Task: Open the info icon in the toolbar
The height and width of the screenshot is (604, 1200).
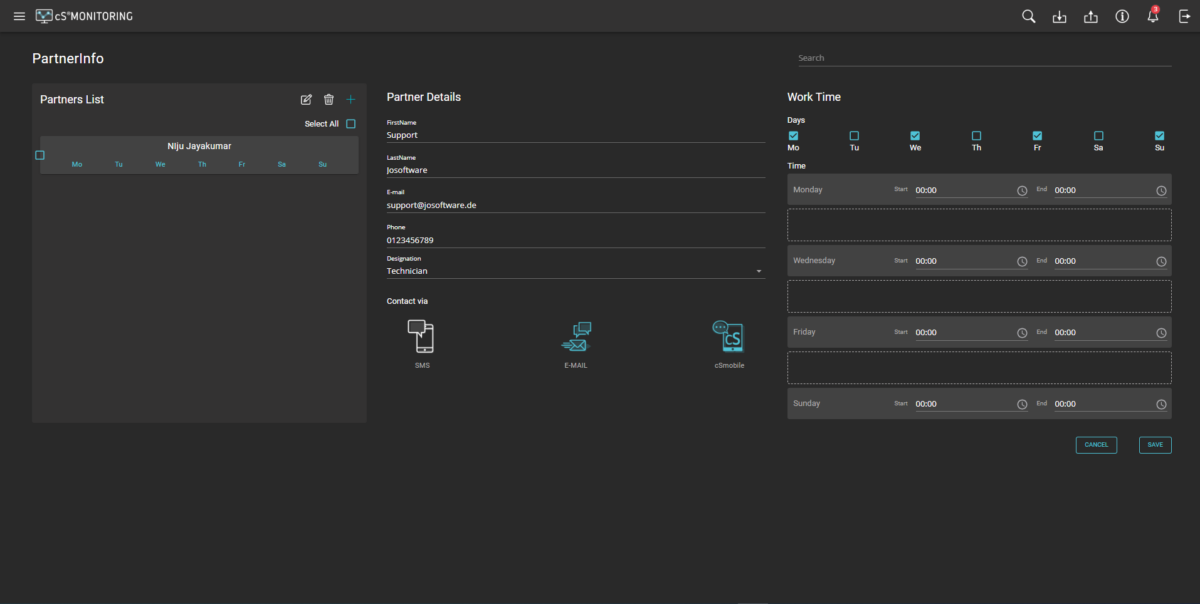Action: pos(1121,16)
